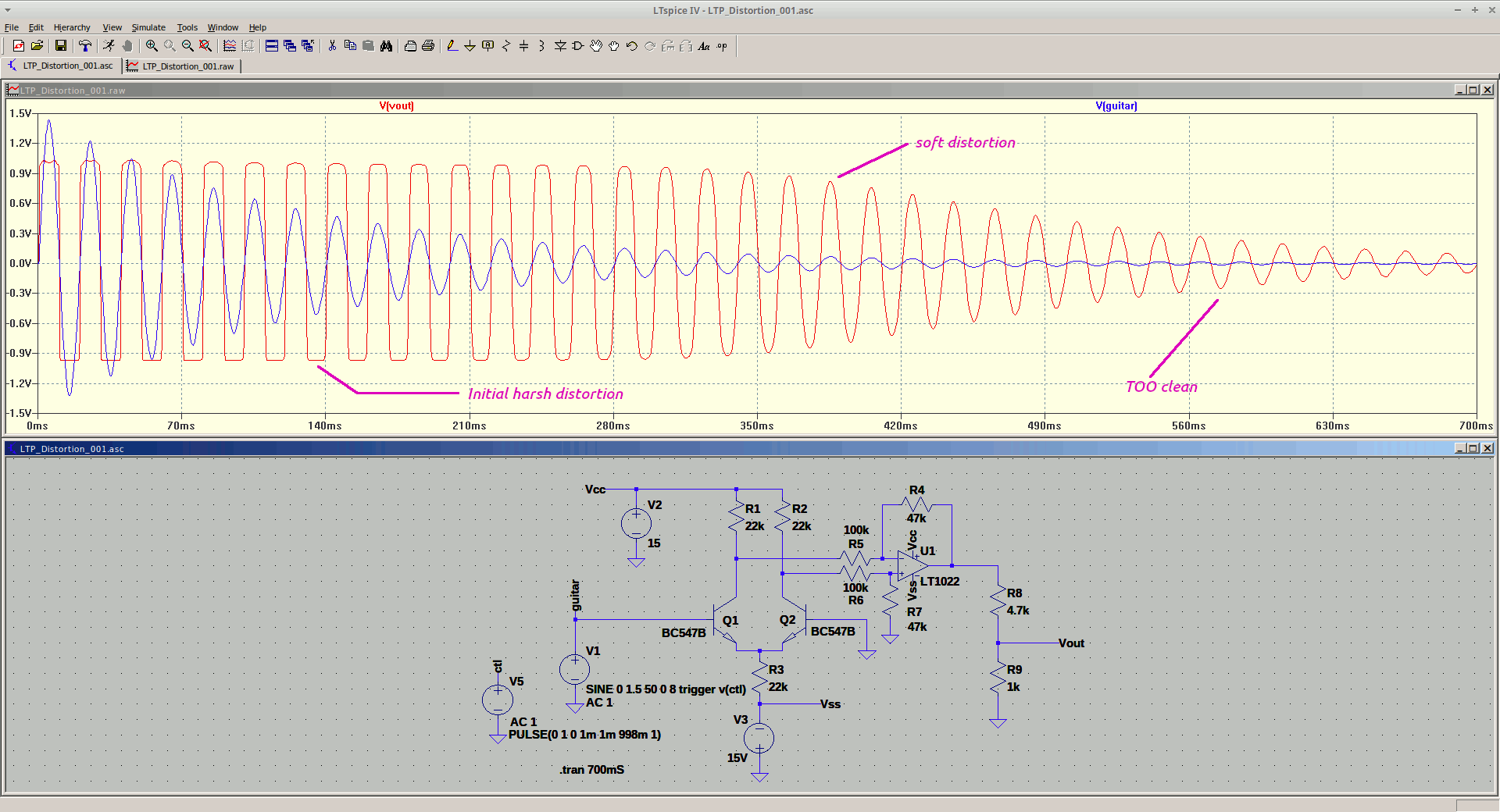
Task: Switch to LTP_Distortion_001.asc tab
Action: [62, 66]
